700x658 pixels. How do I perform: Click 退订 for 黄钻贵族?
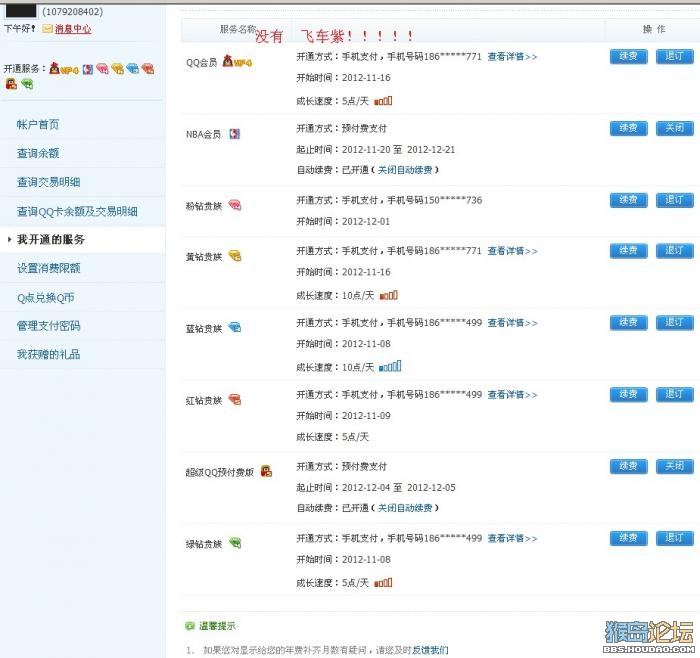point(675,250)
